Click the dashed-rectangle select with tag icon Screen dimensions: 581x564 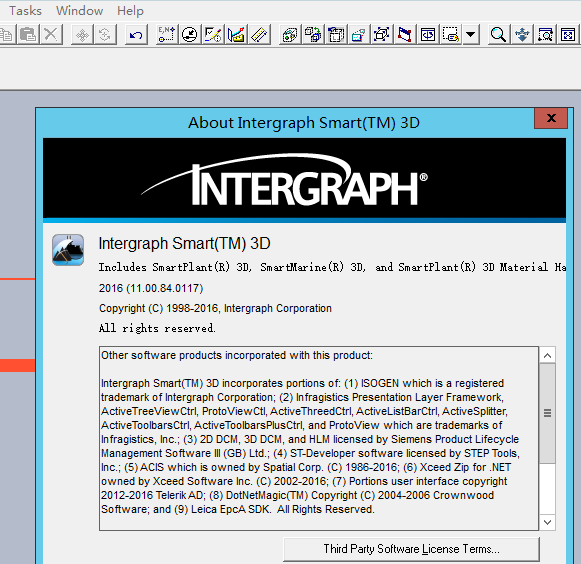click(451, 35)
